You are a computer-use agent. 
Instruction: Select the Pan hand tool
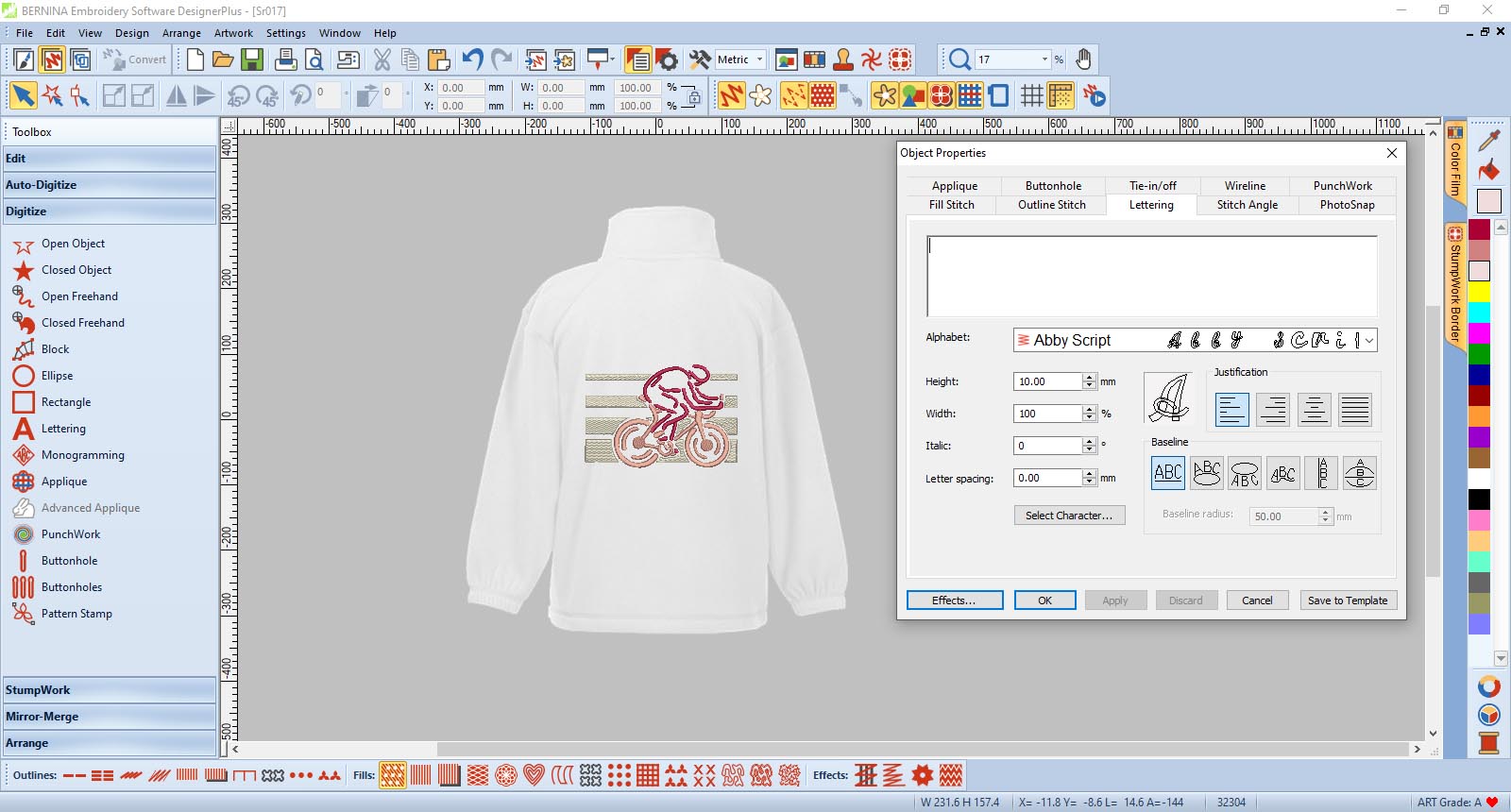tap(1083, 59)
